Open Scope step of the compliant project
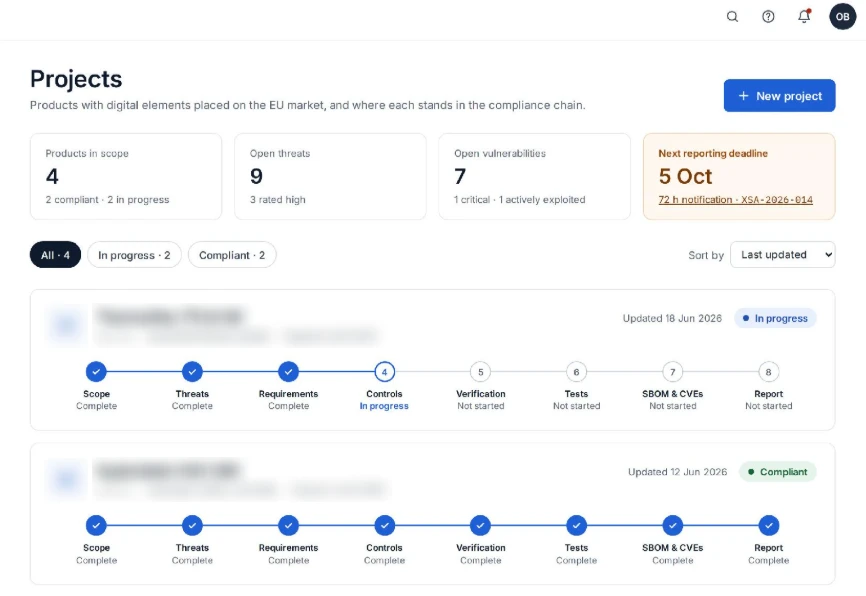Screen dimensions: 866x596 [x=96, y=525]
